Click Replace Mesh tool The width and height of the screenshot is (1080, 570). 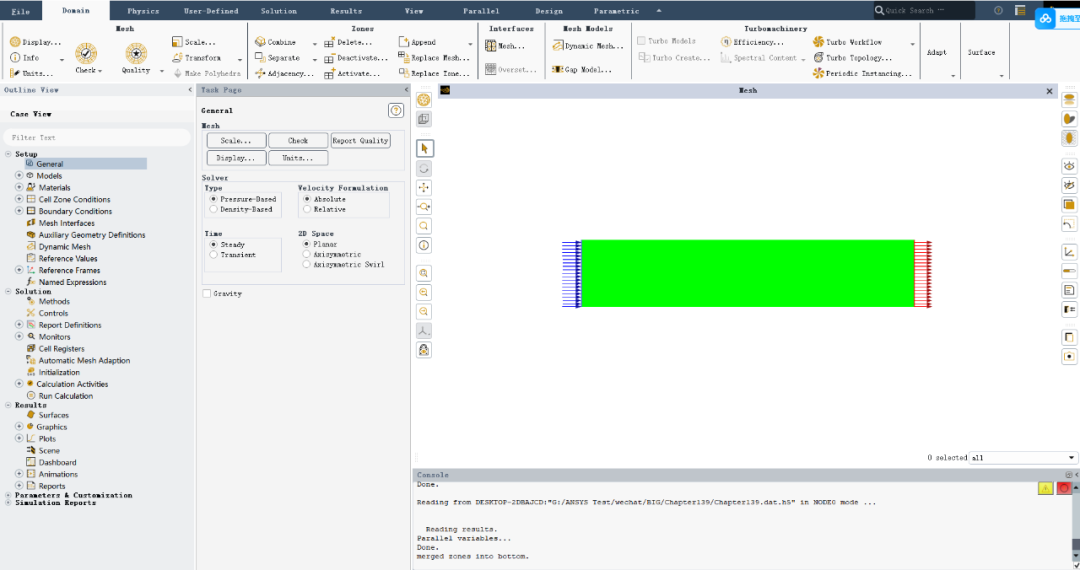pyautogui.click(x=434, y=58)
